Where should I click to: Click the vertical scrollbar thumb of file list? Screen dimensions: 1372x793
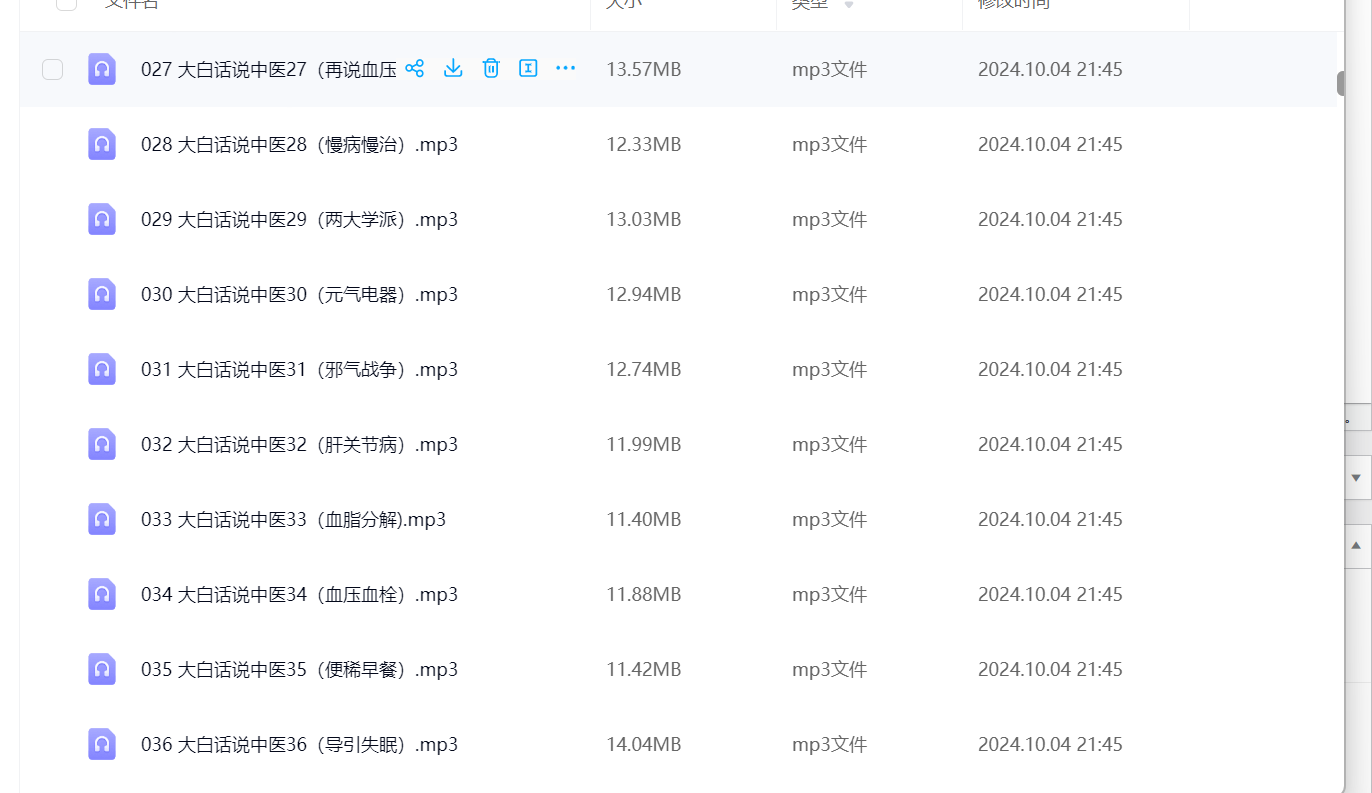(1341, 84)
